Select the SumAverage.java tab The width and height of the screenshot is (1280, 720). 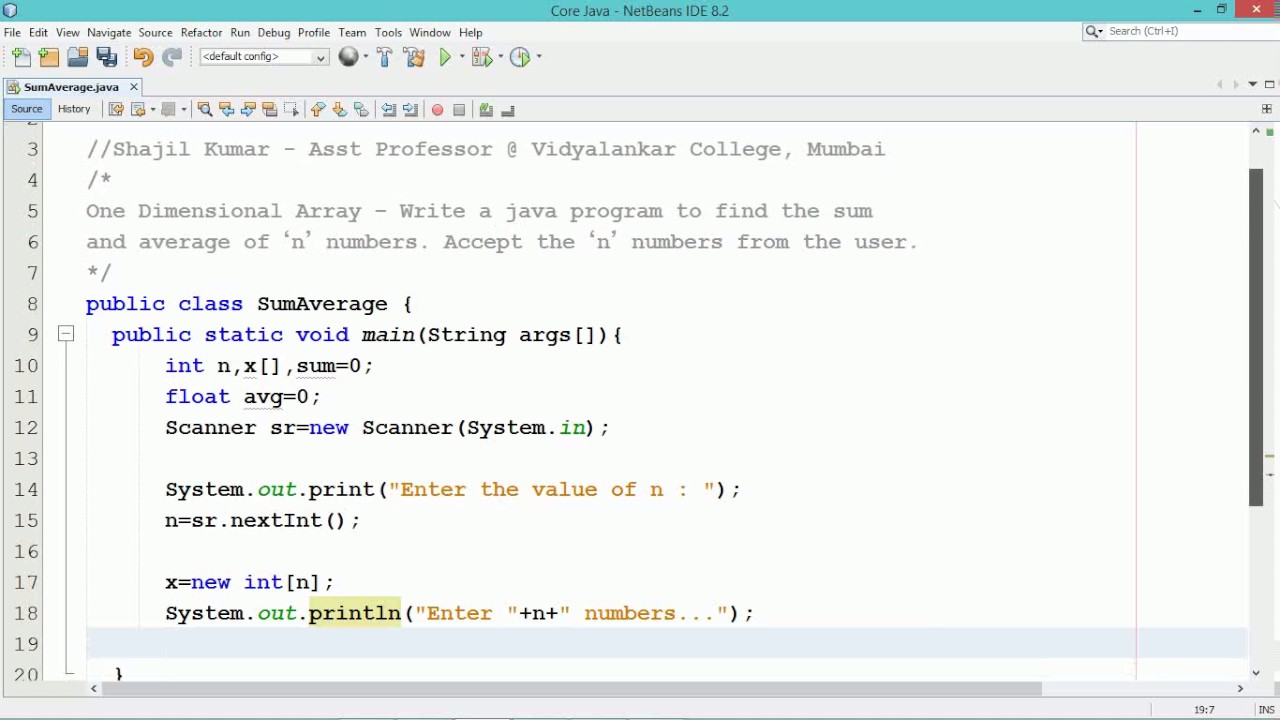(71, 87)
